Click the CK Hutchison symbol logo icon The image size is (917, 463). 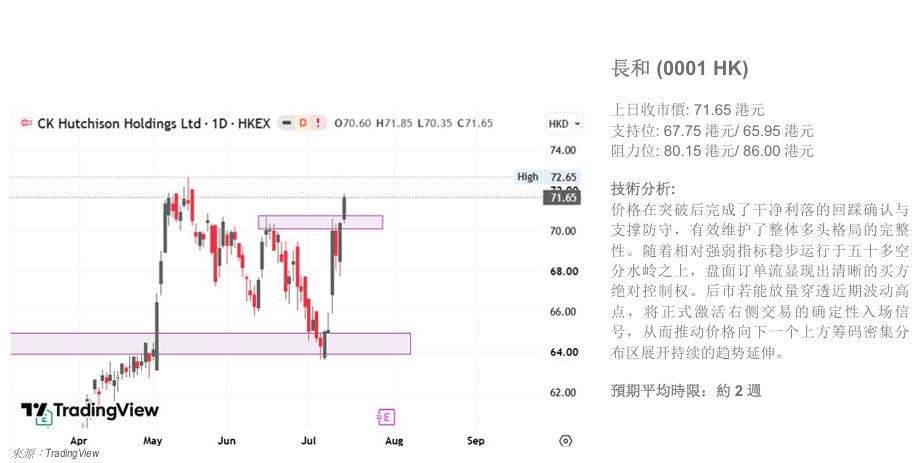pos(26,123)
